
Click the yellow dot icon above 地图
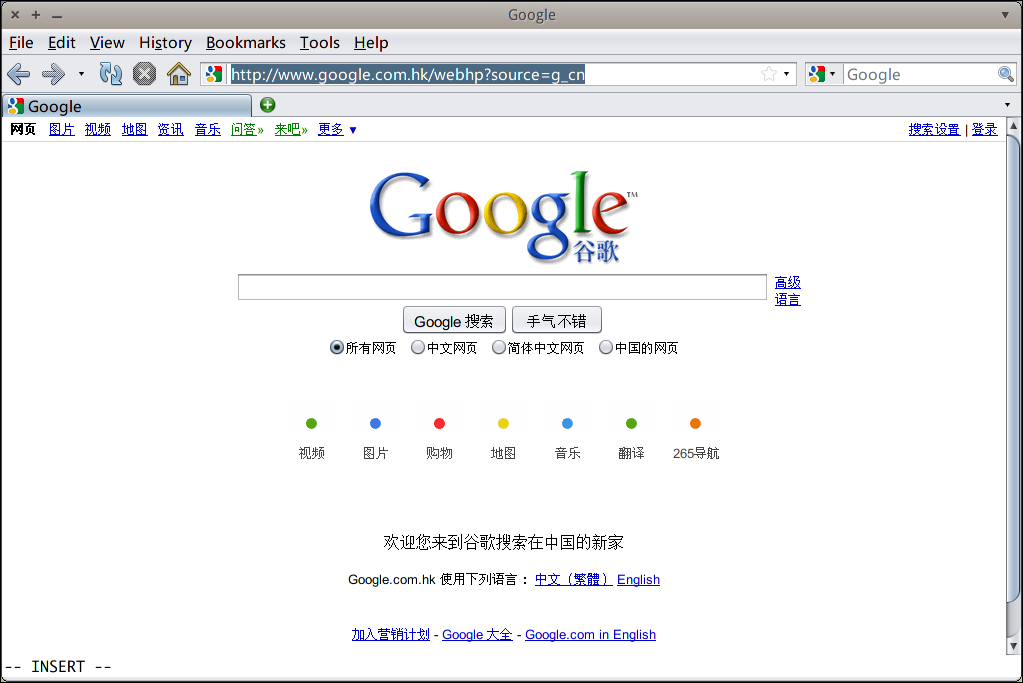(503, 423)
